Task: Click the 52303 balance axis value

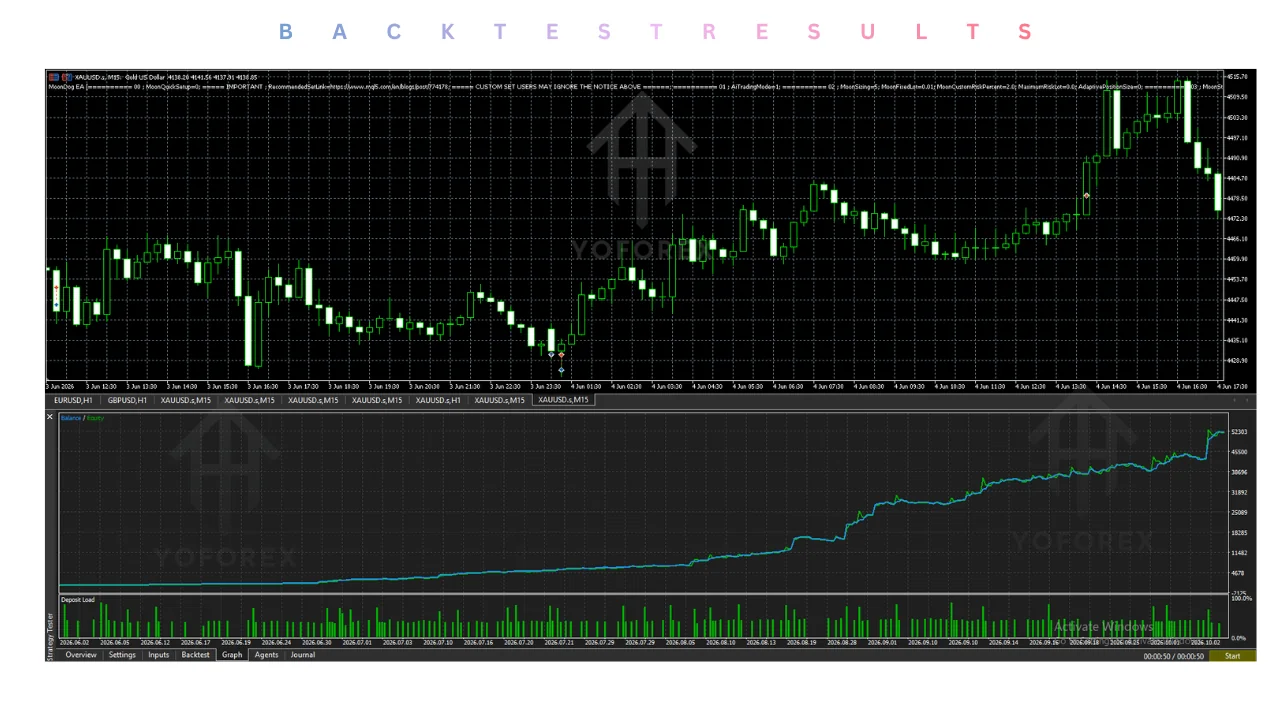Action: tap(1239, 432)
